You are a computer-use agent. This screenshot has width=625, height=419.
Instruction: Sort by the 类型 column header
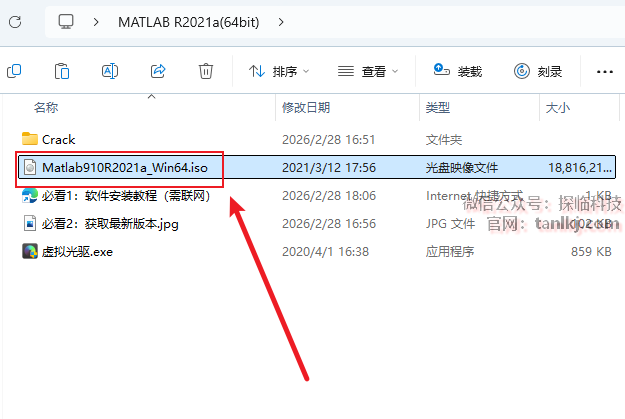pyautogui.click(x=438, y=107)
